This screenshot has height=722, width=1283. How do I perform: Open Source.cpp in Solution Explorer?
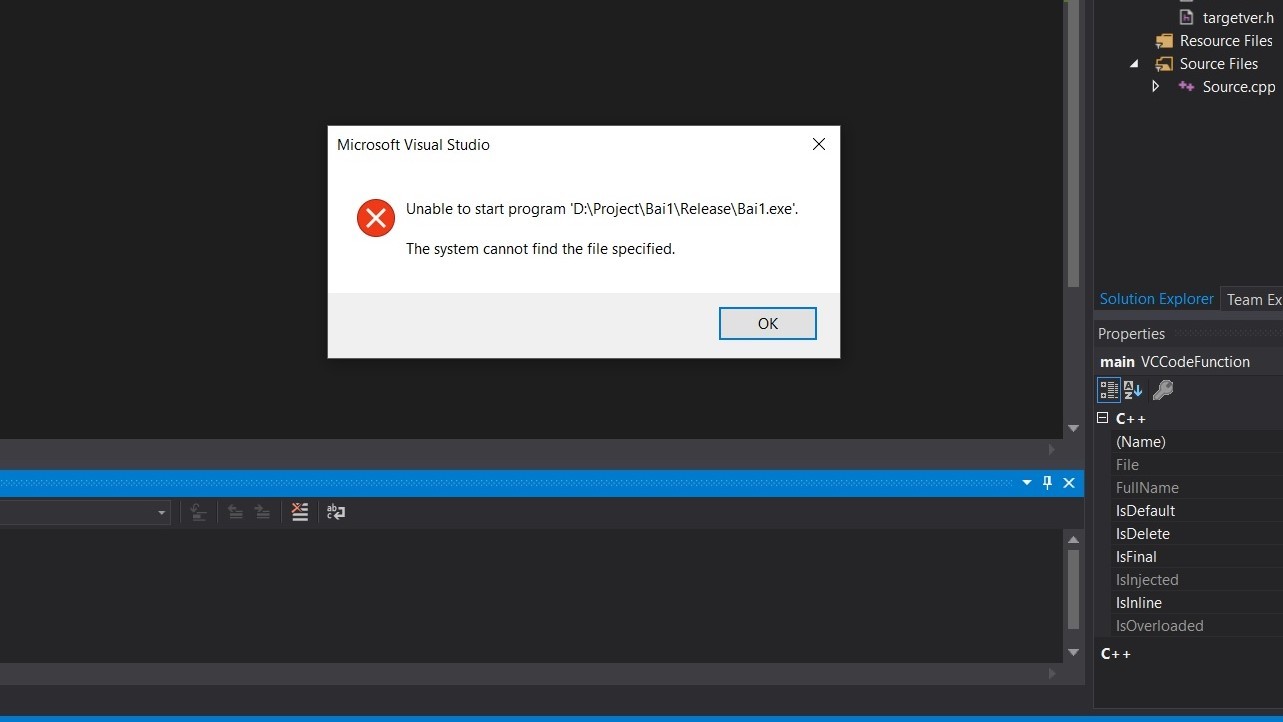1239,86
